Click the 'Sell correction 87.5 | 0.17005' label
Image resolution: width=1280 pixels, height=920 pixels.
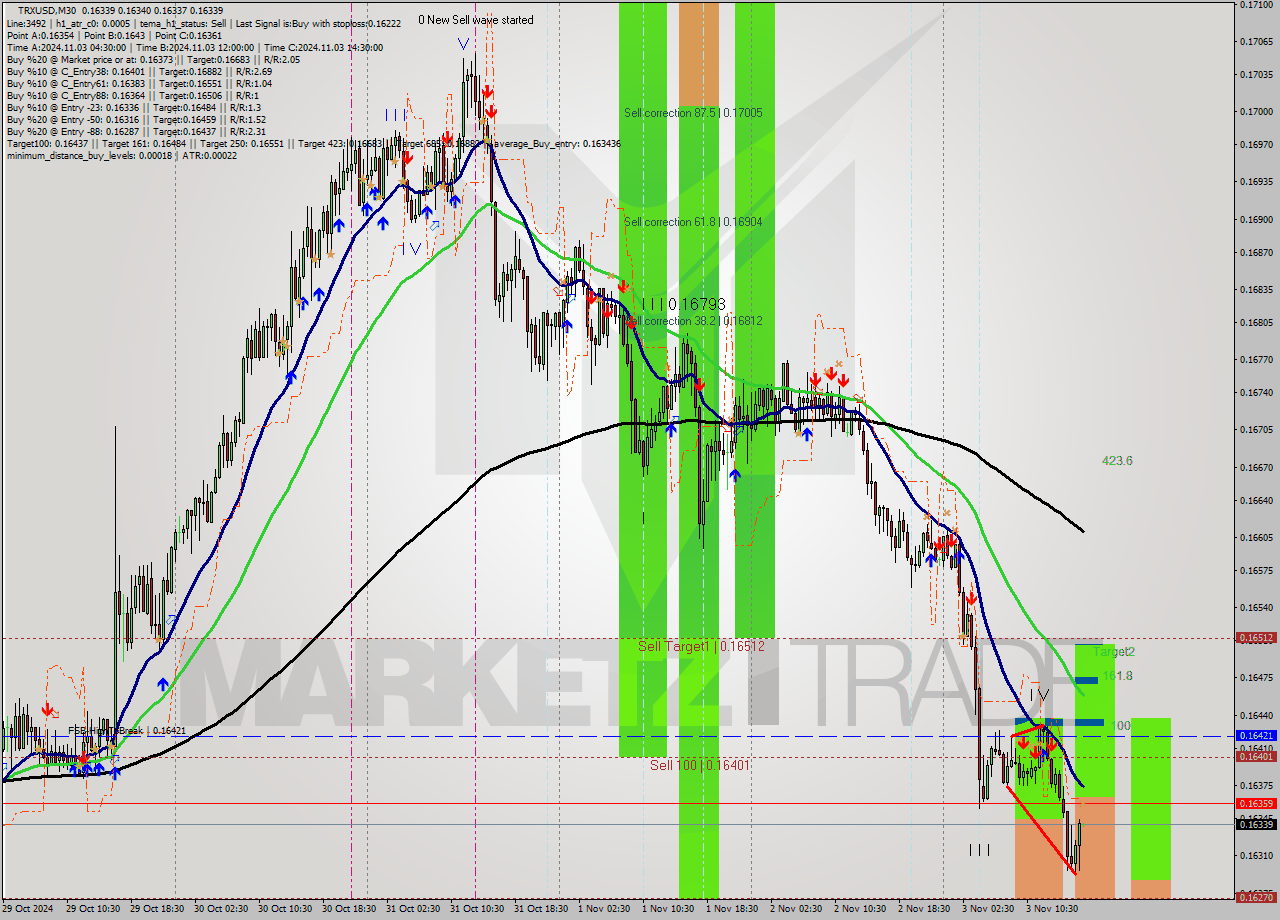(x=693, y=113)
